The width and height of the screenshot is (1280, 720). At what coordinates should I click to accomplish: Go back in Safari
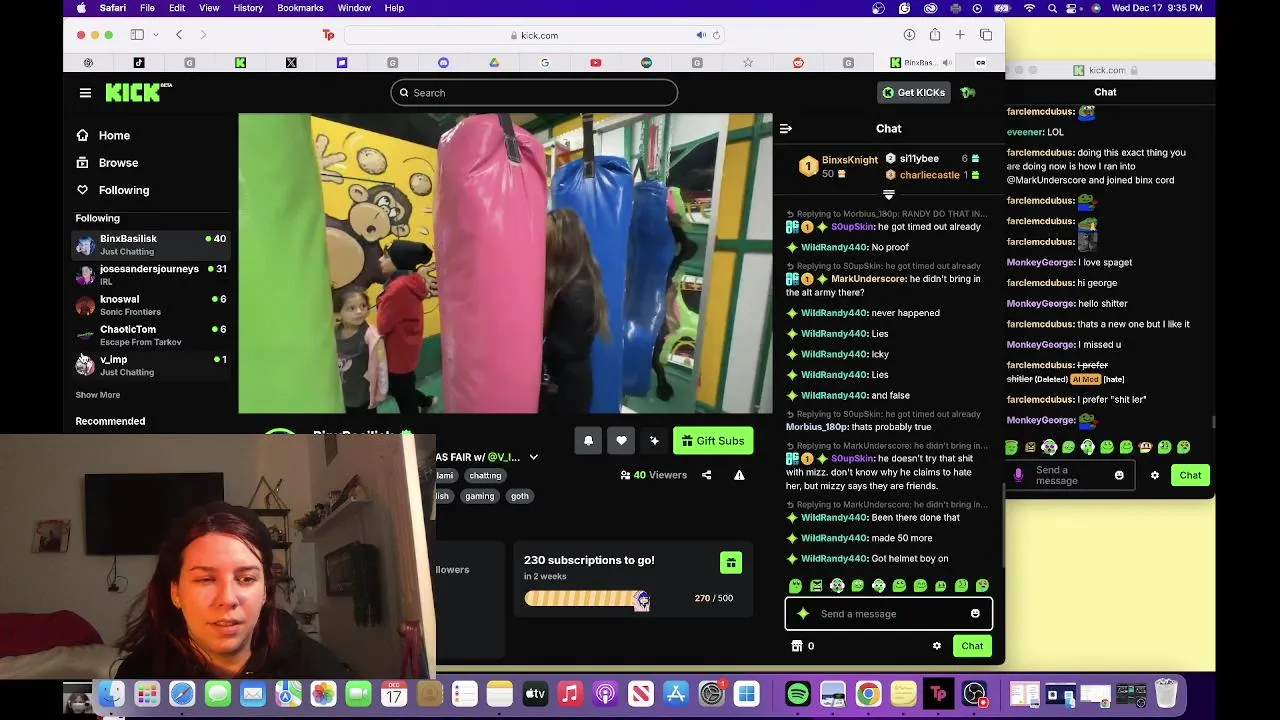179,35
